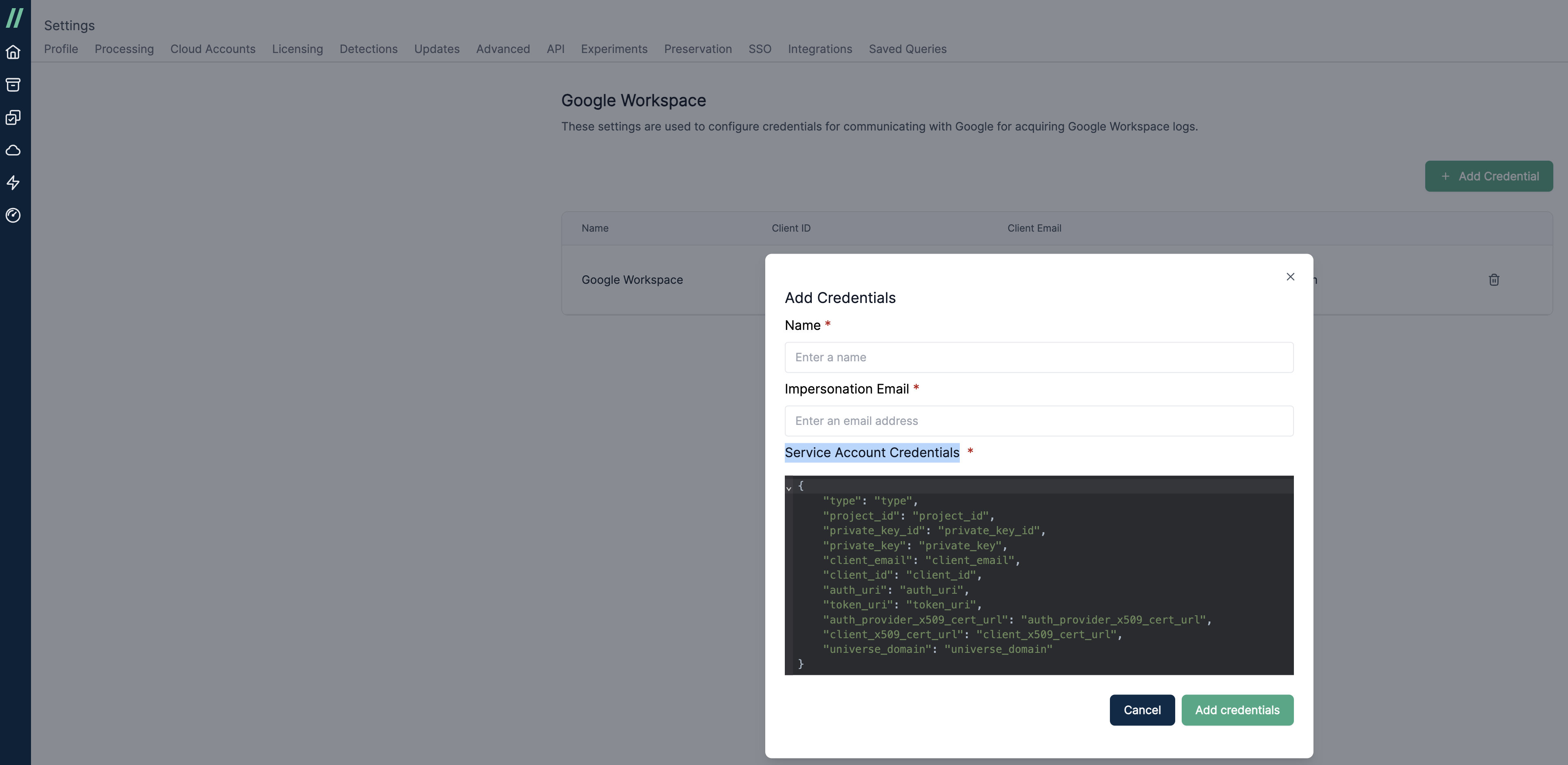Click the "client_id" line in editor
This screenshot has height=765, width=1568.
[902, 575]
